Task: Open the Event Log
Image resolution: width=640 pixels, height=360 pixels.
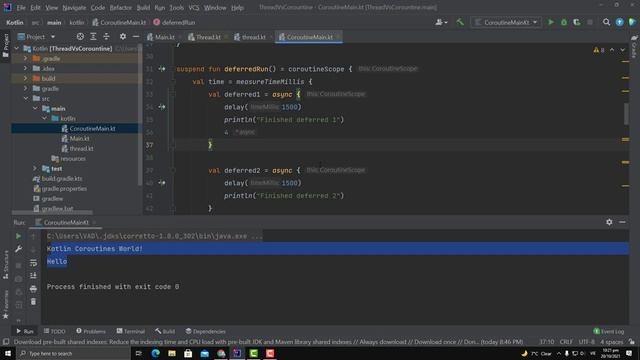Action: 609,331
